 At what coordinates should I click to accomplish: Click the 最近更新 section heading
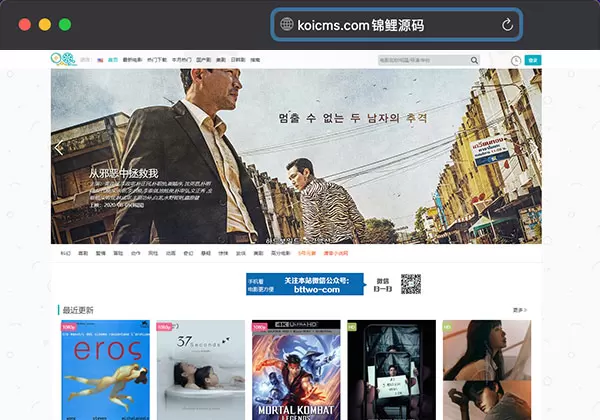(x=78, y=310)
